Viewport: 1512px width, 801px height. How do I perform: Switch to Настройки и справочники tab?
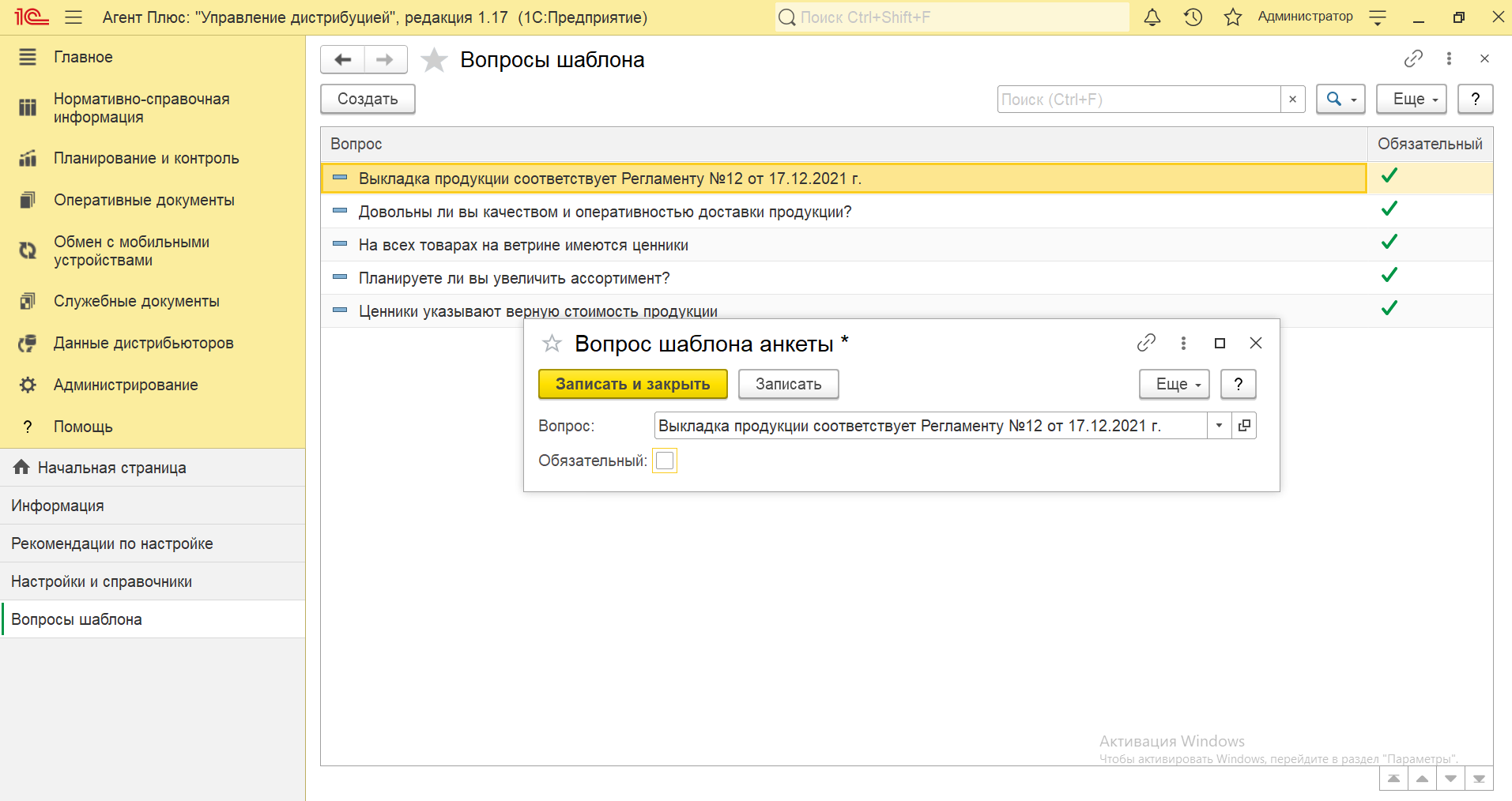(x=102, y=581)
